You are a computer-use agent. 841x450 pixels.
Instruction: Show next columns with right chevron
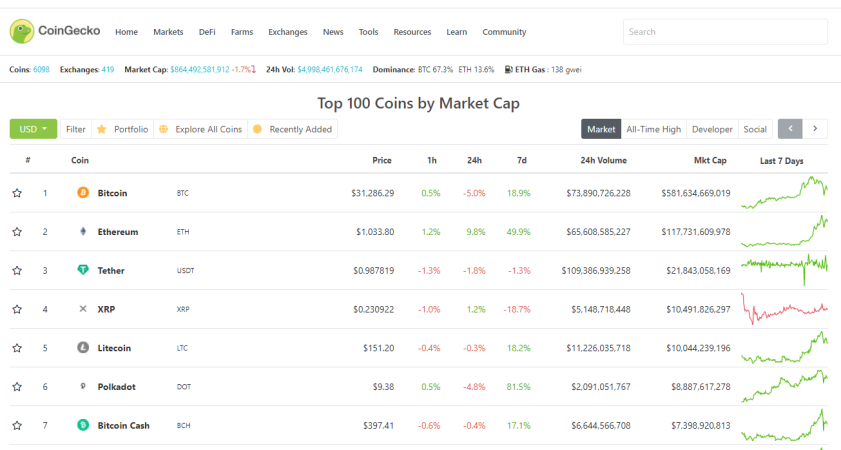(x=815, y=129)
